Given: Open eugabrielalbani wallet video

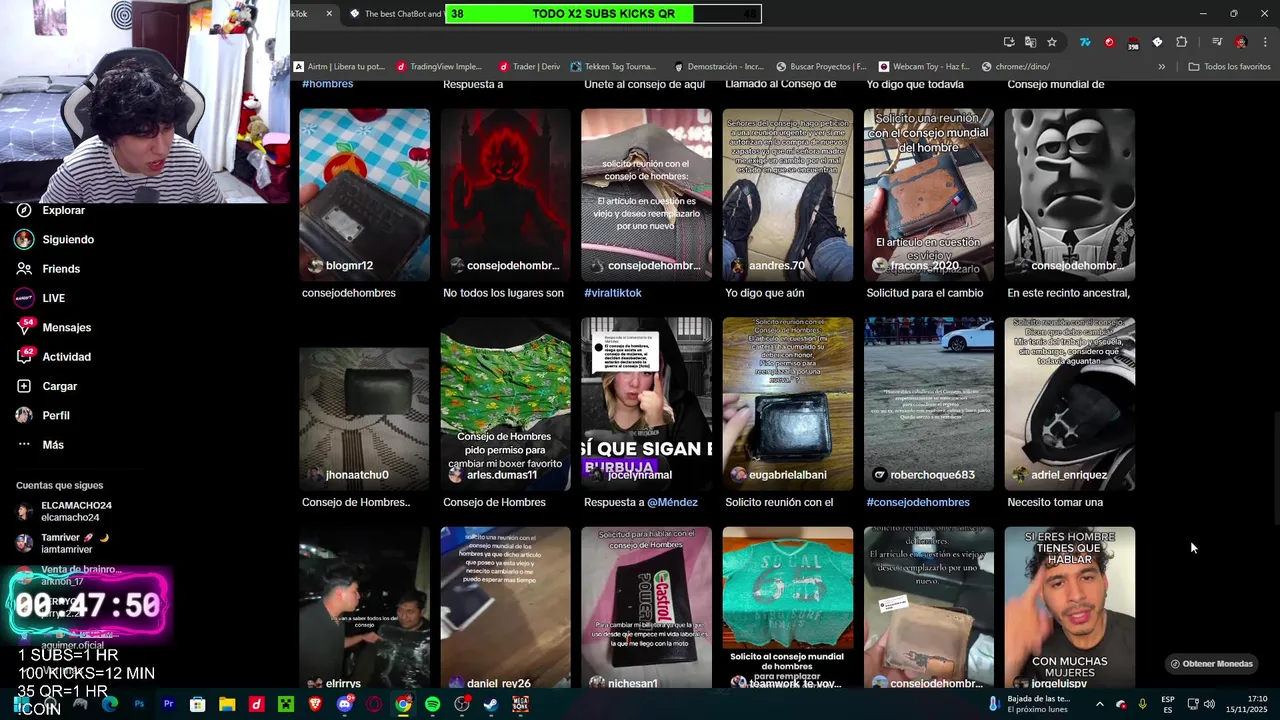Looking at the screenshot, I should (788, 404).
